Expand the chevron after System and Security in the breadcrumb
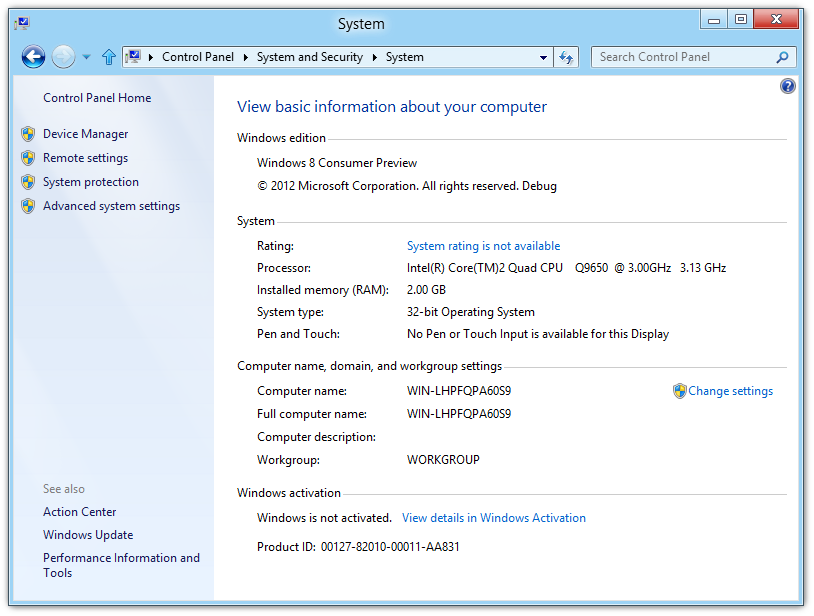The height and width of the screenshot is (616, 814). (375, 57)
